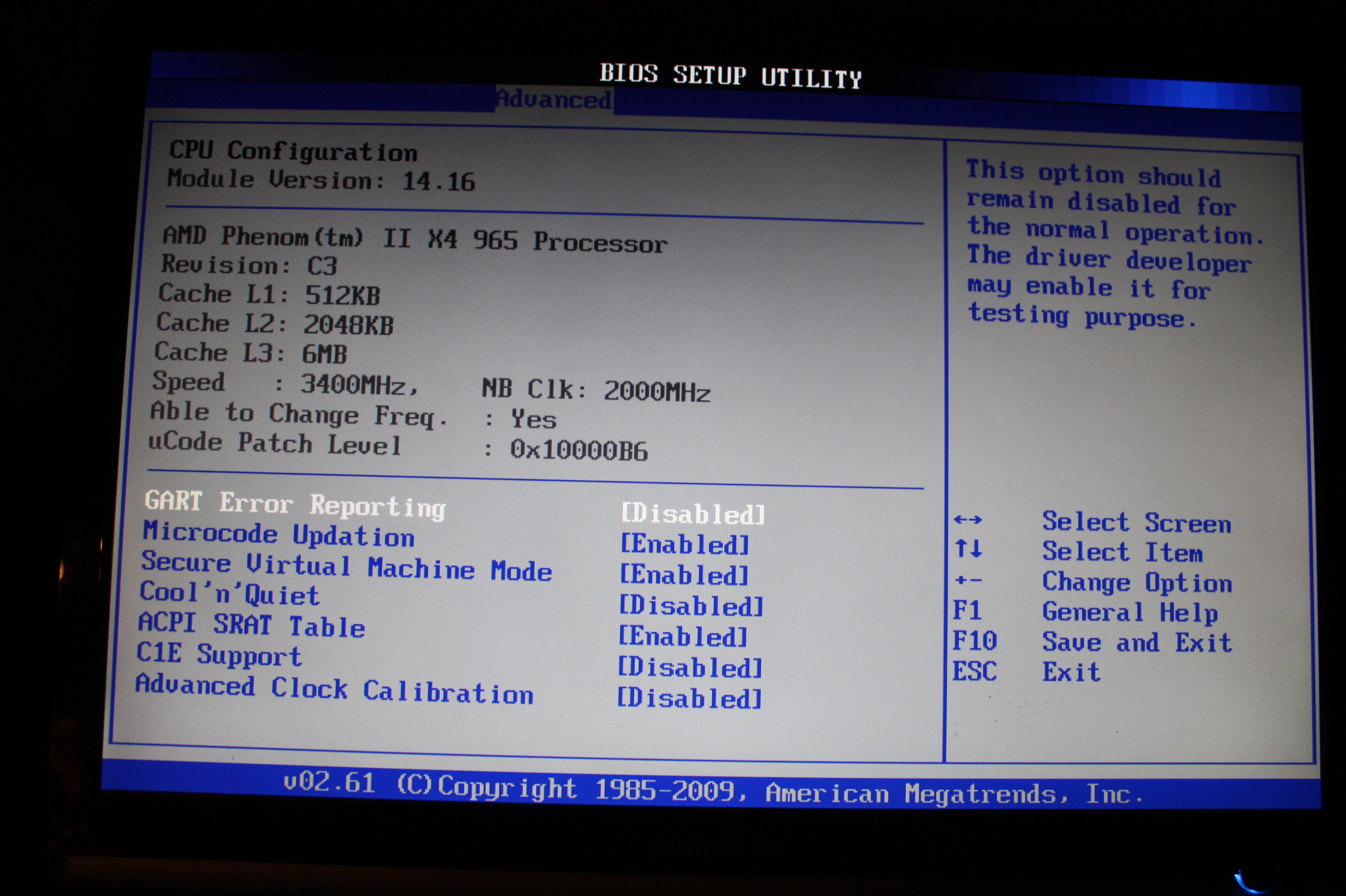Click the 0x10000B6 patch level value
Image resolution: width=1346 pixels, height=896 pixels.
tap(578, 450)
